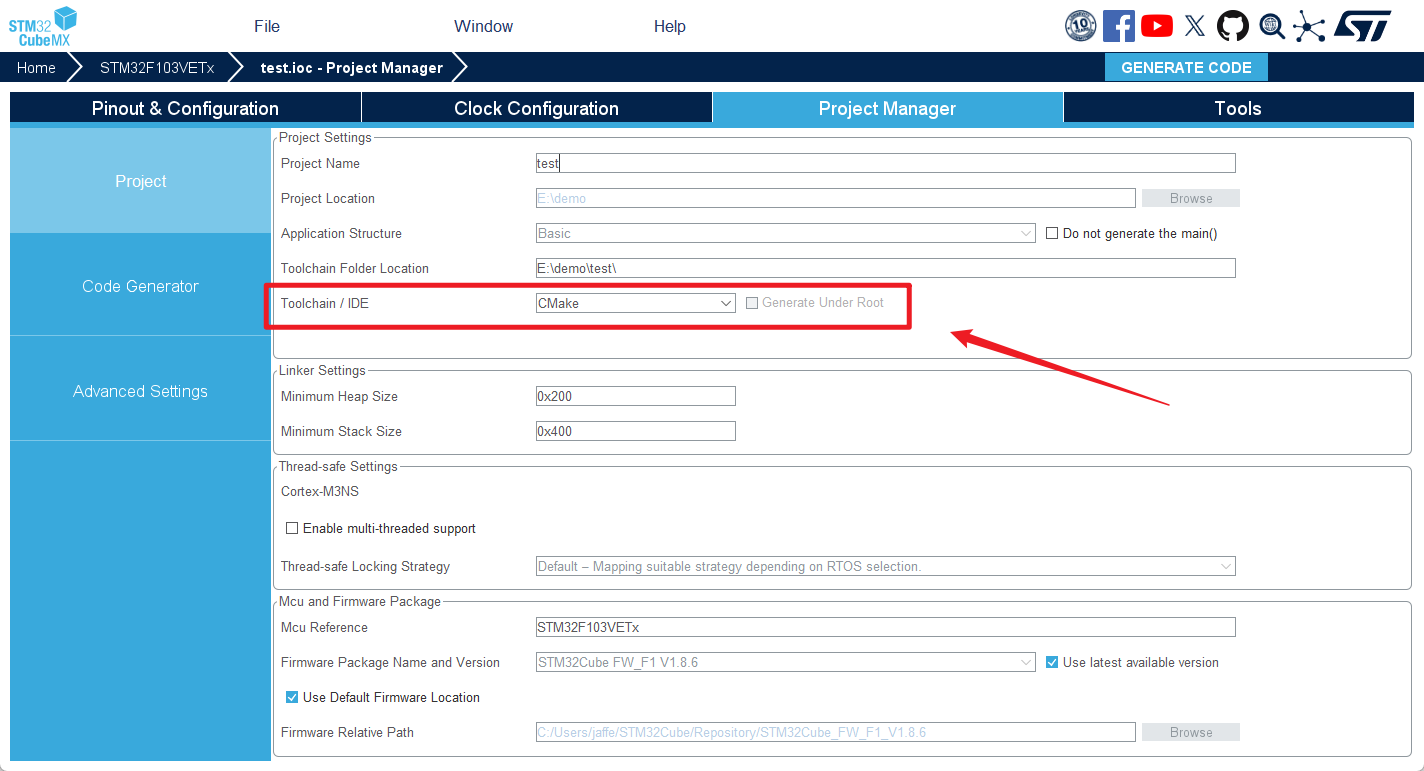1424x771 pixels.
Task: Click Browse next to Firmware Relative Path
Action: (1191, 732)
